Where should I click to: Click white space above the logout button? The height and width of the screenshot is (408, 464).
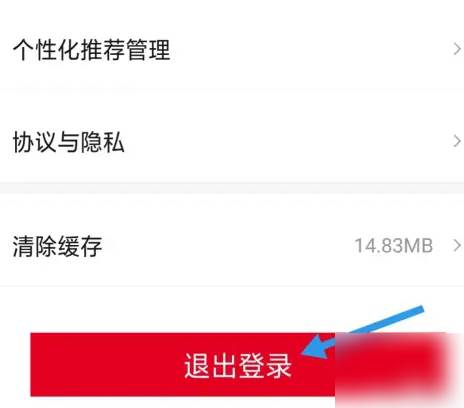(167, 309)
